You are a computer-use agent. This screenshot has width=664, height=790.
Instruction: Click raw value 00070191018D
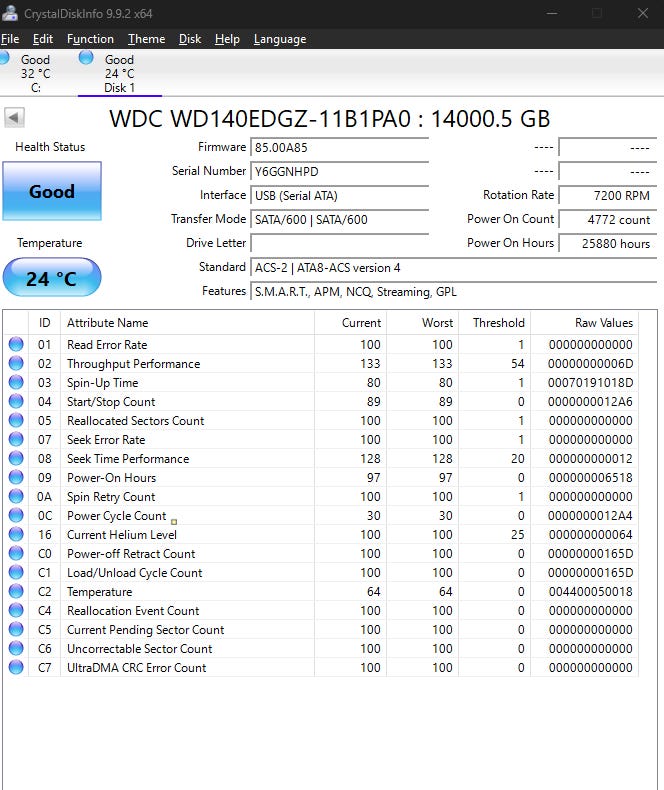590,383
